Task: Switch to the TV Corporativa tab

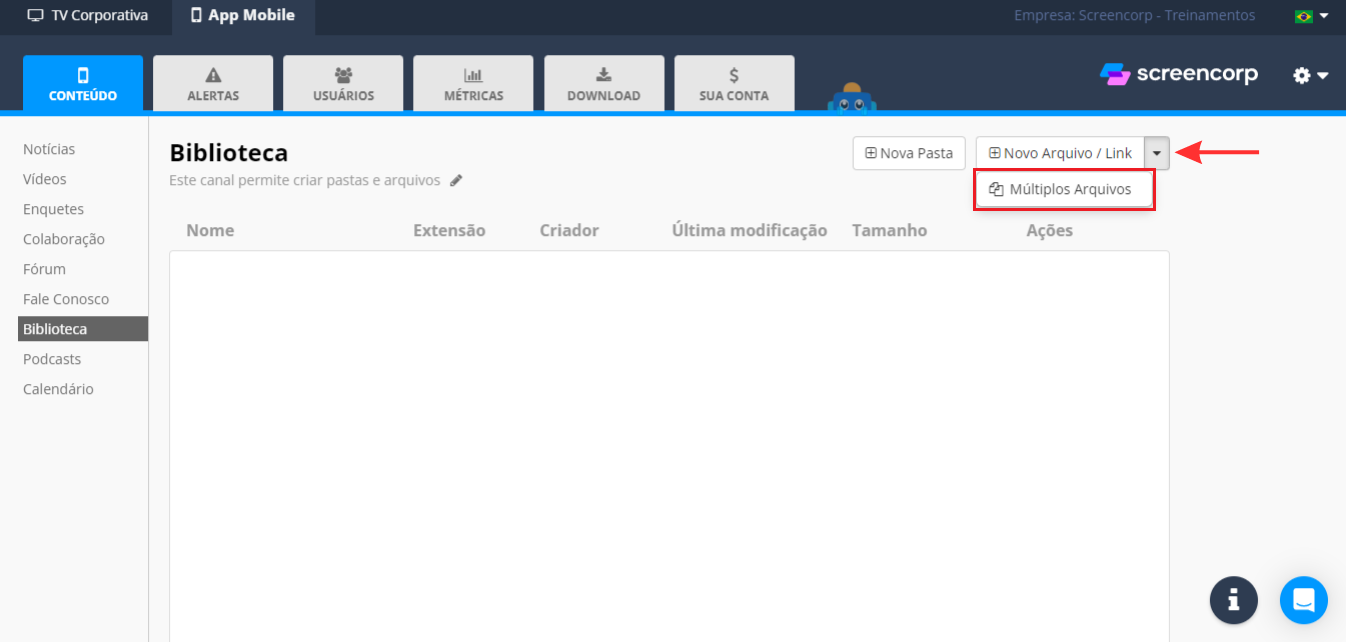Action: (87, 16)
